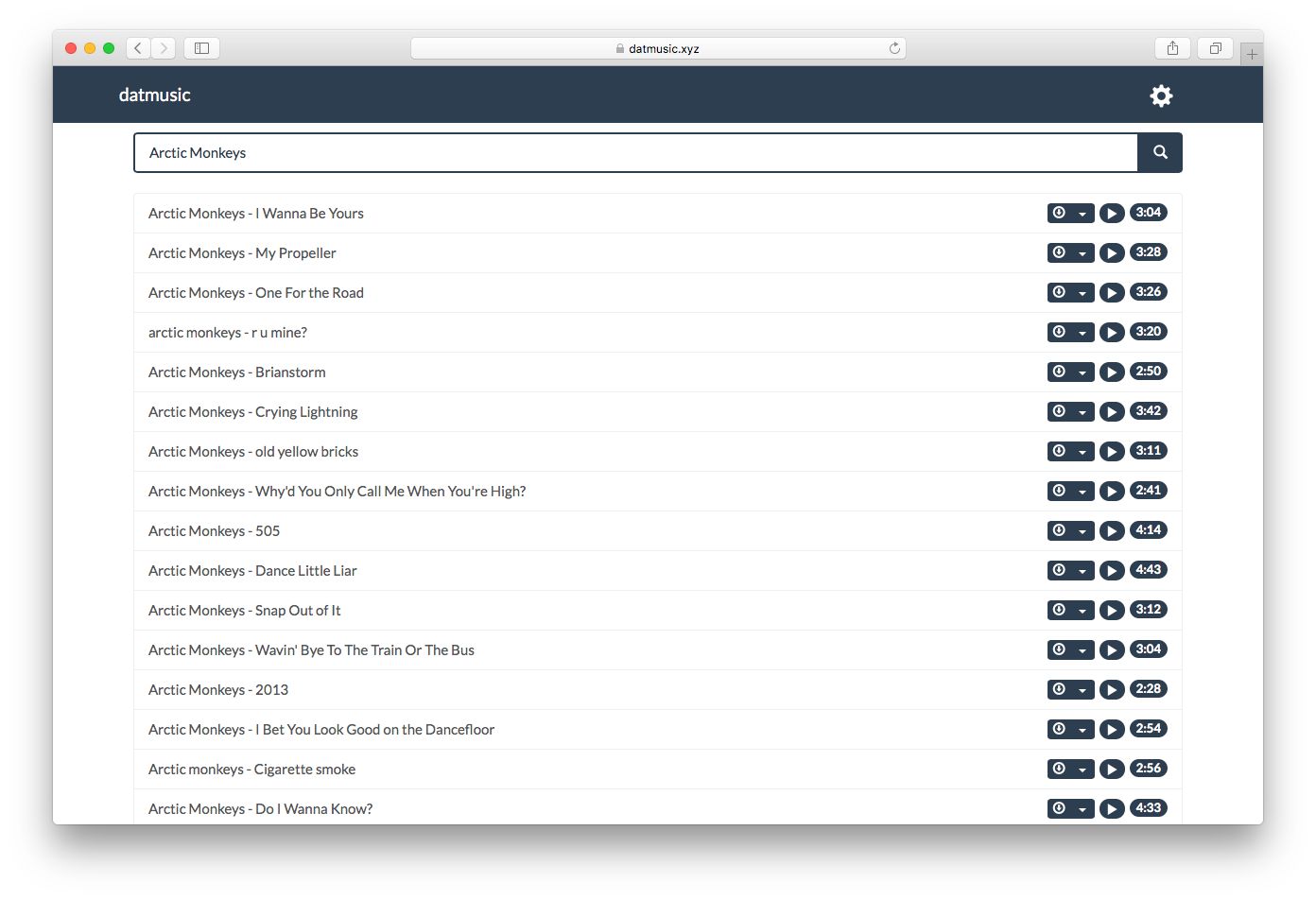This screenshot has width=1316, height=900.
Task: Download "Snap Out of It"
Action: pos(1058,610)
